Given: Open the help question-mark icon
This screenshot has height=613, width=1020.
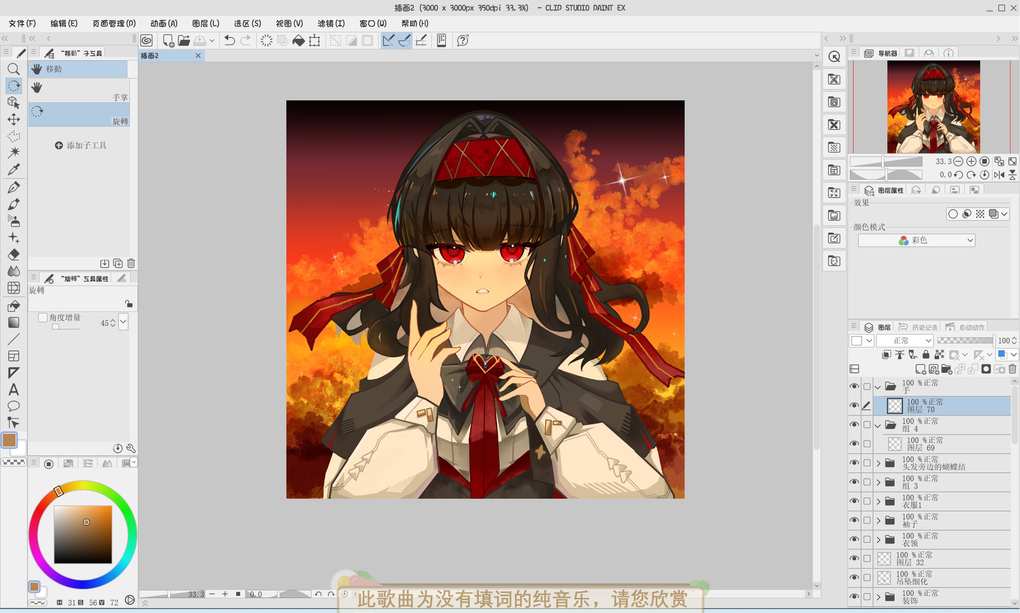Looking at the screenshot, I should pos(463,40).
